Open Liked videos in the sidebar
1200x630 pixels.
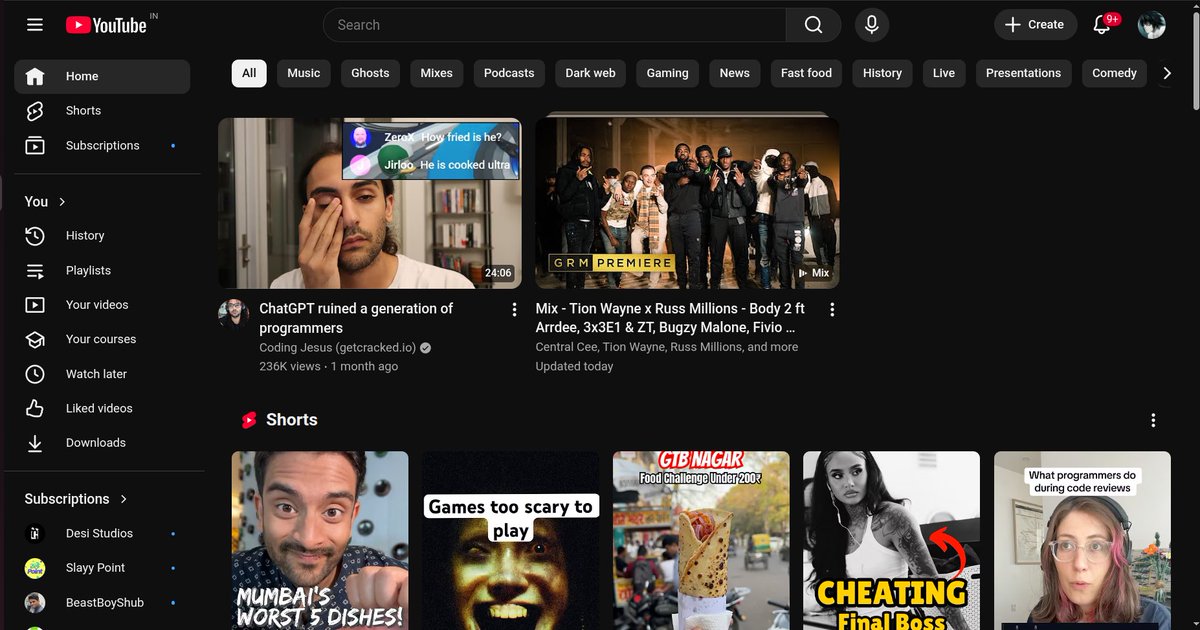(x=97, y=408)
